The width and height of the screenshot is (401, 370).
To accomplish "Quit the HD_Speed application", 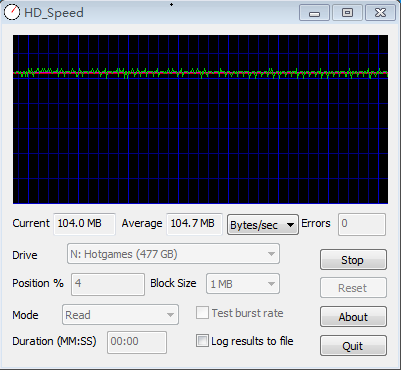I will coord(353,346).
